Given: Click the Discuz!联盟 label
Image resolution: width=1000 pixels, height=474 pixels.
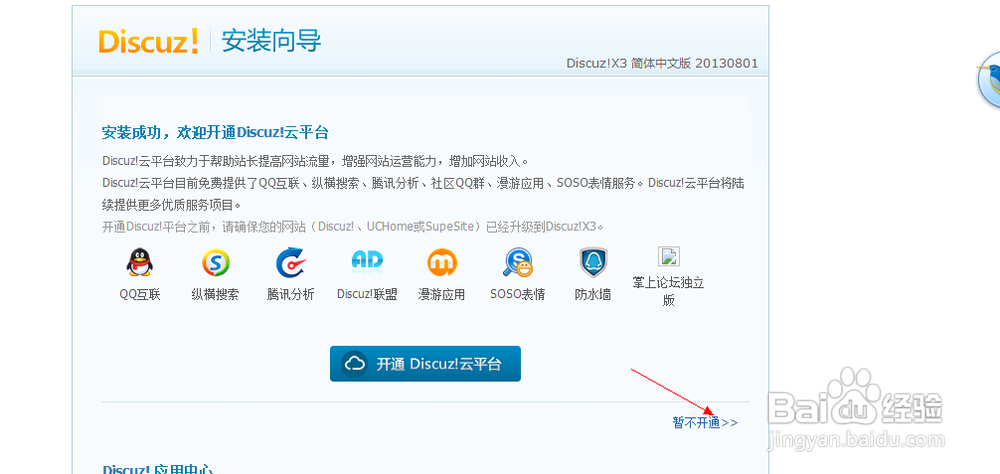Looking at the screenshot, I should [367, 294].
